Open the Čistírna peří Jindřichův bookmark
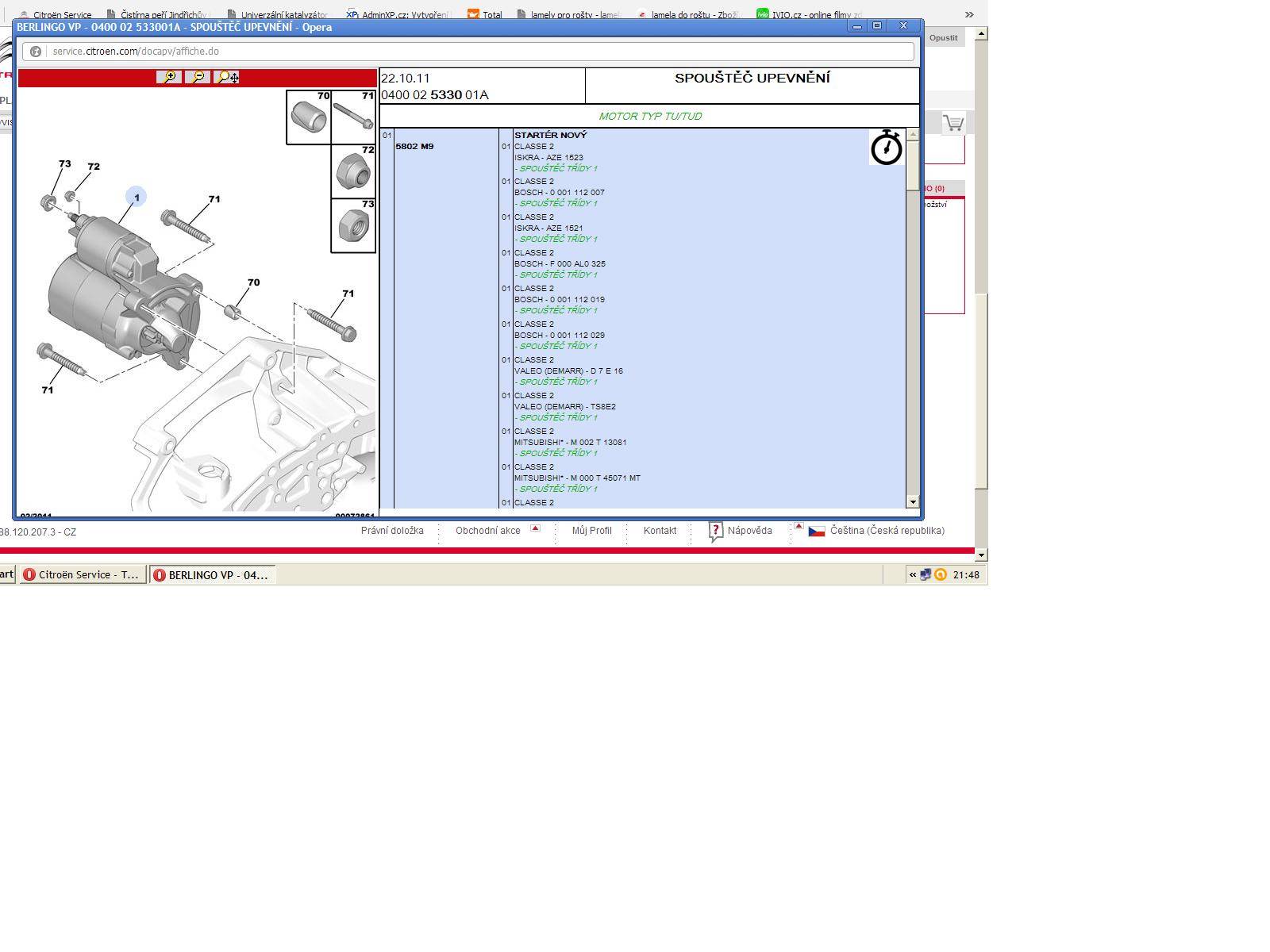Viewport: 1270px width, 952px height. (x=156, y=14)
